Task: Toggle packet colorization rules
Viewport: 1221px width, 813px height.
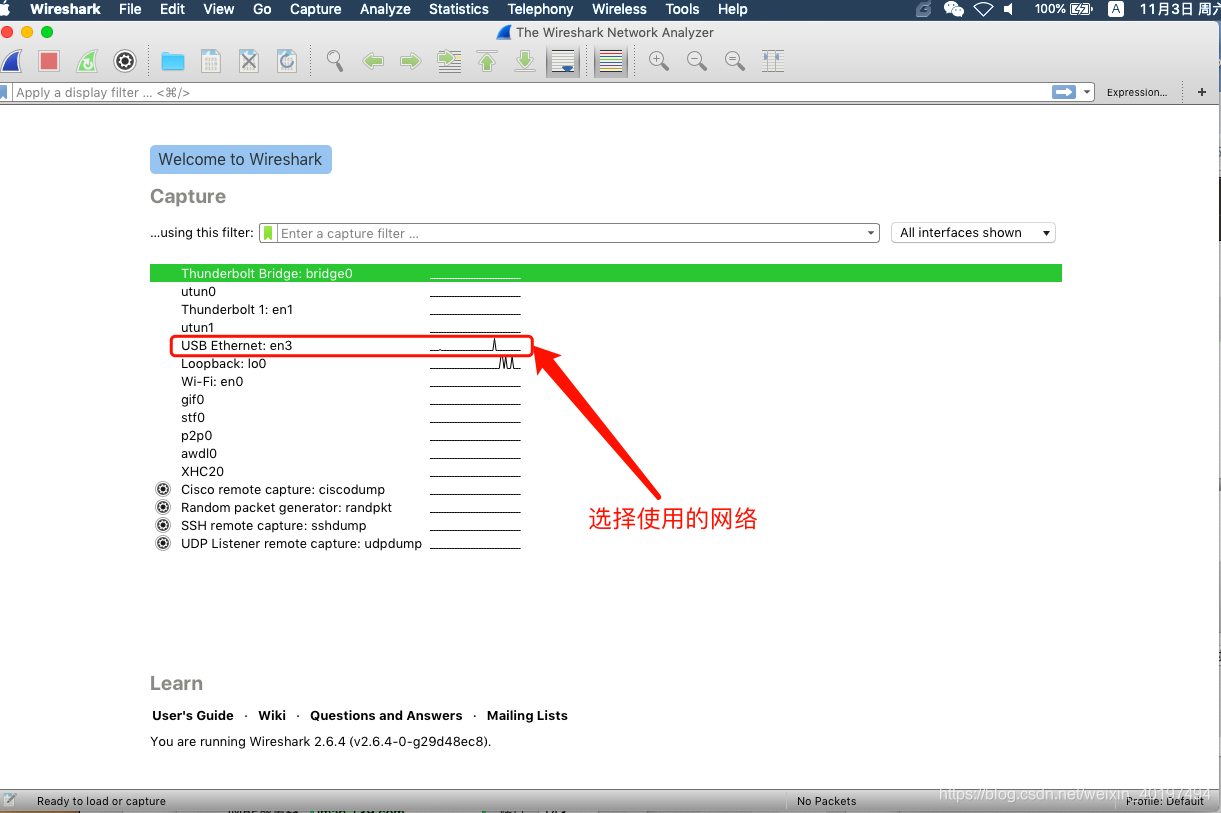Action: coord(611,61)
